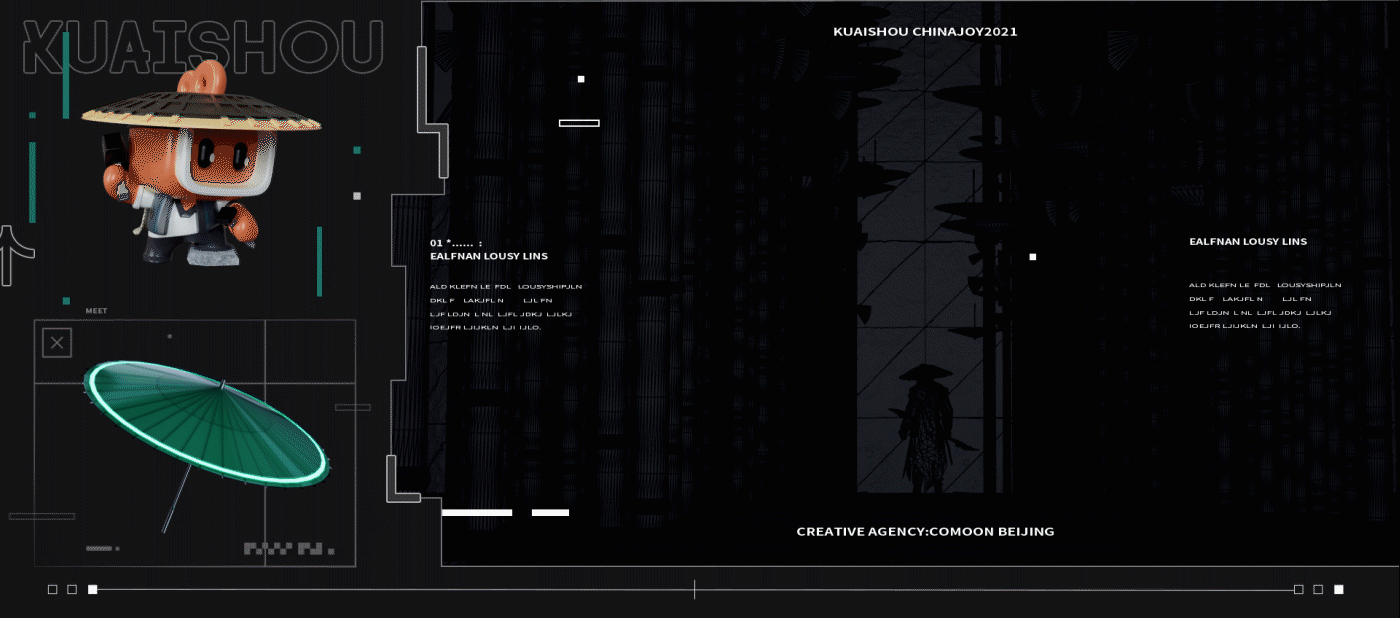Click the "CREATIVE AGENCY:COMOON BEIJING" caption
The height and width of the screenshot is (618, 1400).
coord(925,531)
